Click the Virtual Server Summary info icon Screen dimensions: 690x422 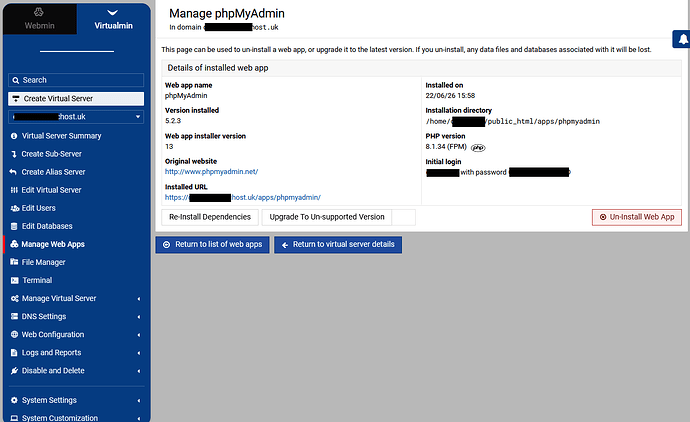(14, 136)
